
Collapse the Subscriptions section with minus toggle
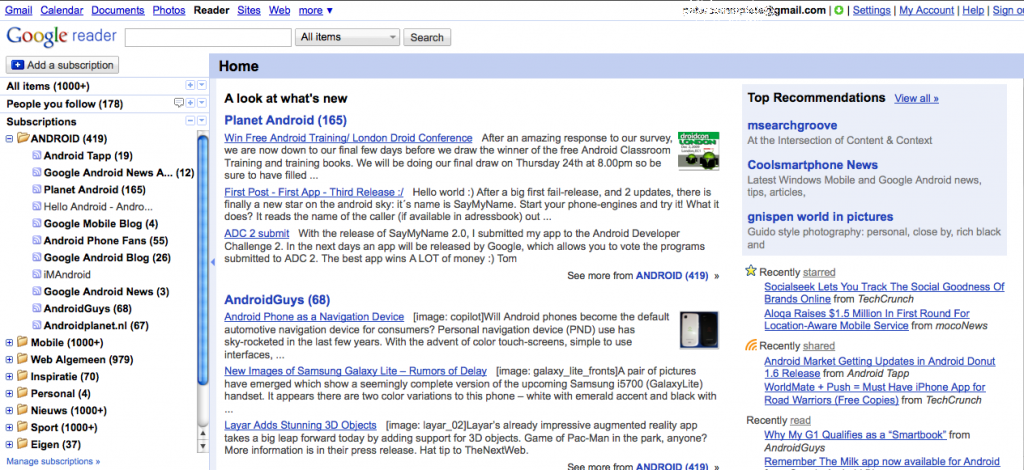(190, 121)
